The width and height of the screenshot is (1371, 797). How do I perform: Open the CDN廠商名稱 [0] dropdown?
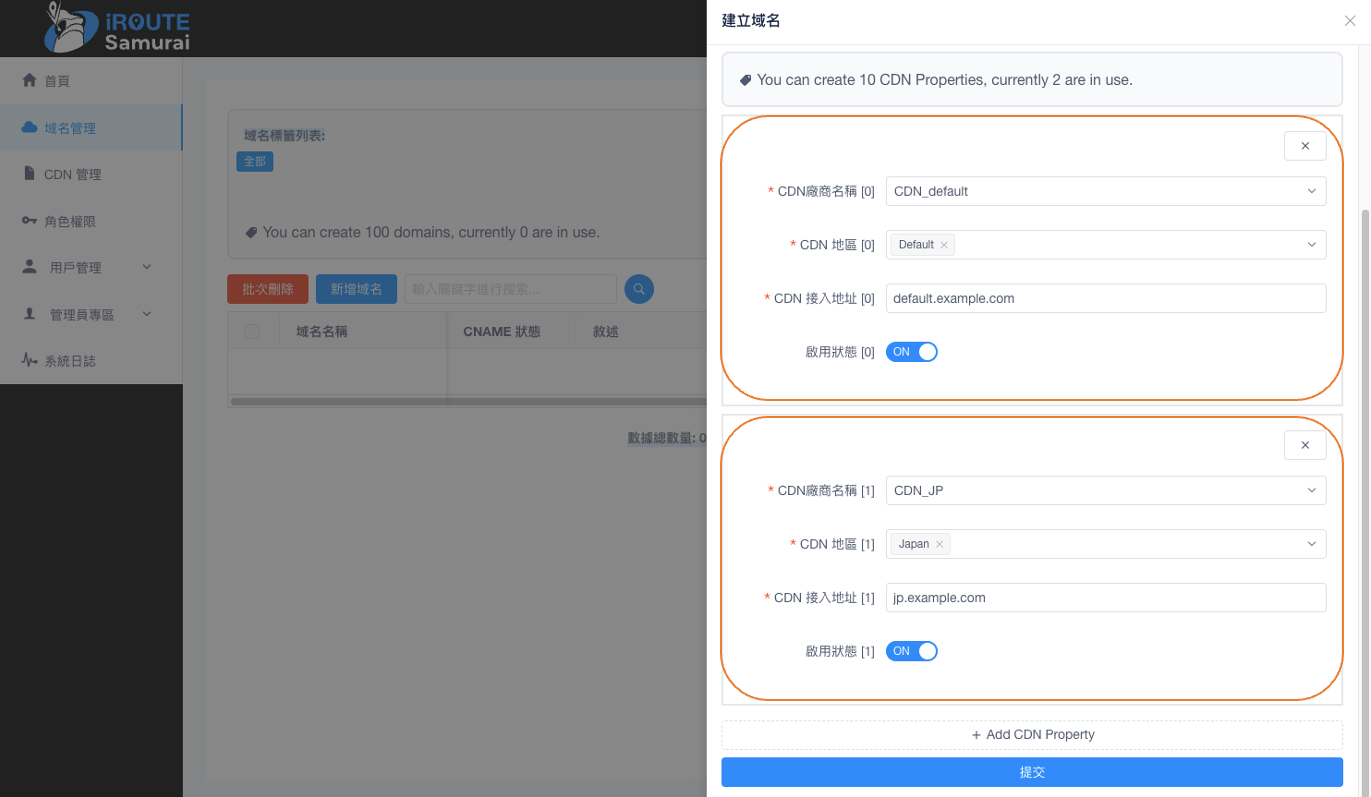[1105, 191]
